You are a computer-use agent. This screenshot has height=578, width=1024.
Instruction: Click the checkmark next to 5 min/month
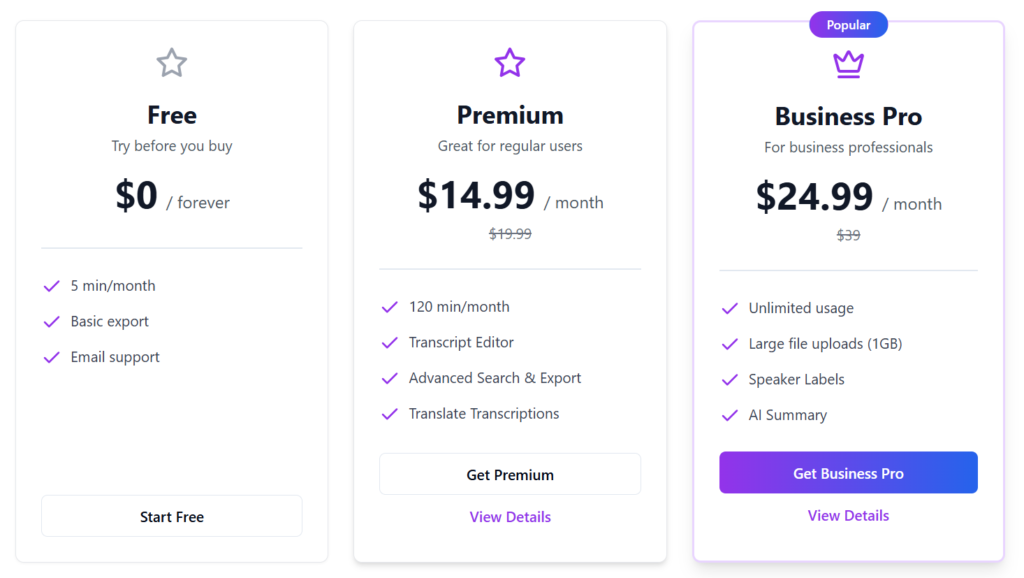pyautogui.click(x=52, y=286)
